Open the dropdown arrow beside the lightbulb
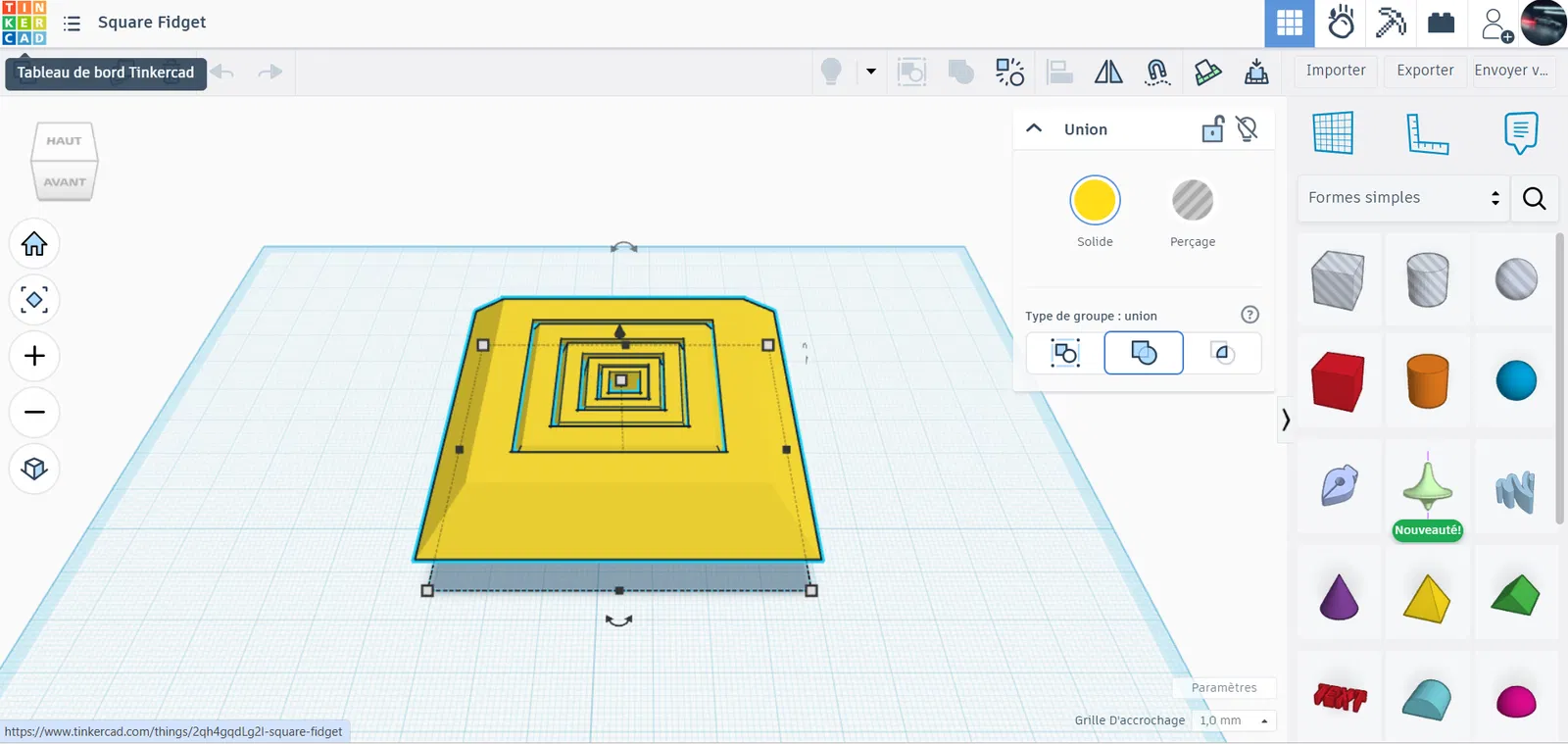The width and height of the screenshot is (1568, 744). pos(870,72)
